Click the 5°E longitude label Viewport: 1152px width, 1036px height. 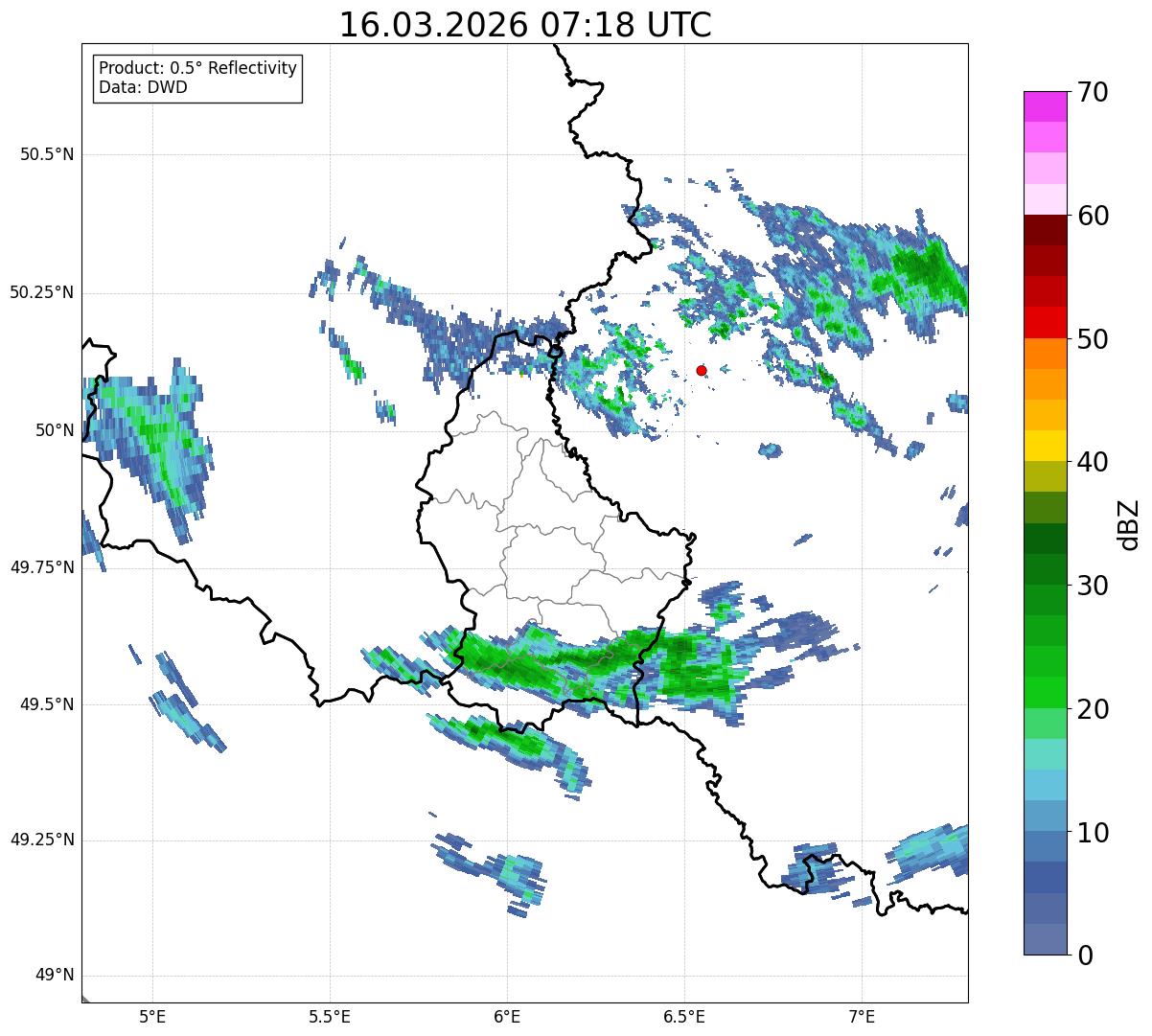(152, 1016)
